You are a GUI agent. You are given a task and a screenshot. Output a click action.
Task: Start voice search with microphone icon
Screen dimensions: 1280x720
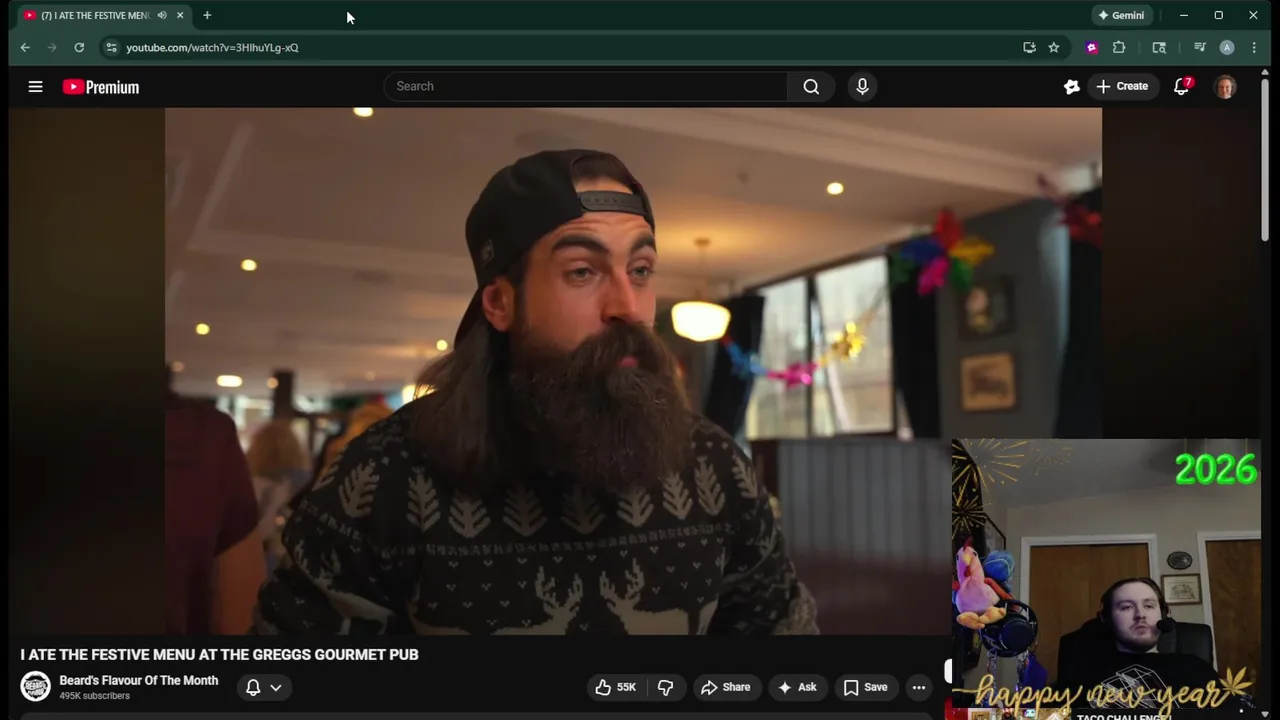pos(862,87)
